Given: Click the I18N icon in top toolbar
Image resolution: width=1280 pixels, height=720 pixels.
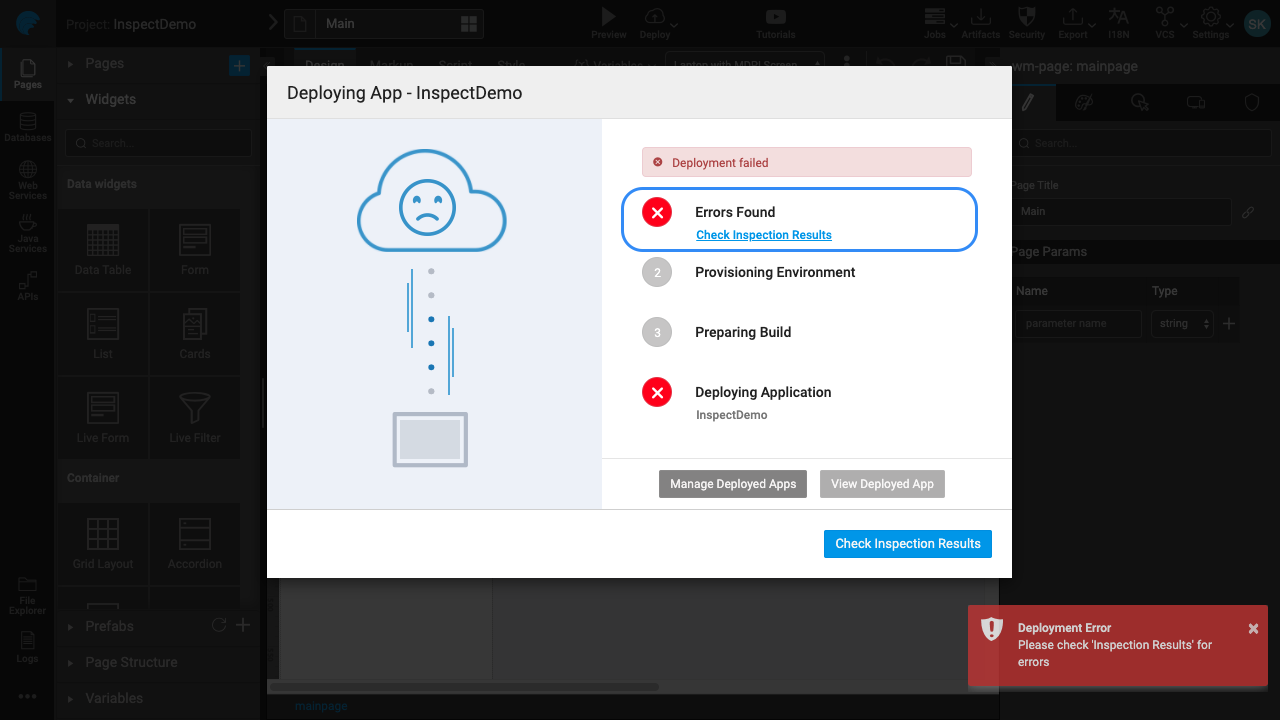Looking at the screenshot, I should click(x=1118, y=18).
